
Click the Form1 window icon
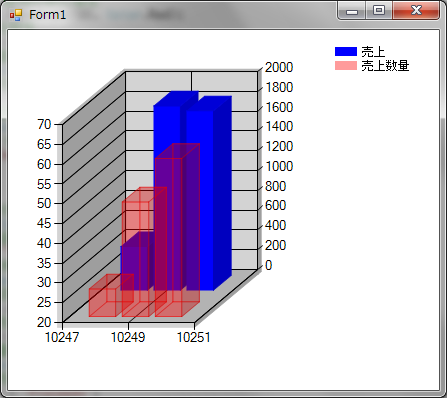pos(16,15)
